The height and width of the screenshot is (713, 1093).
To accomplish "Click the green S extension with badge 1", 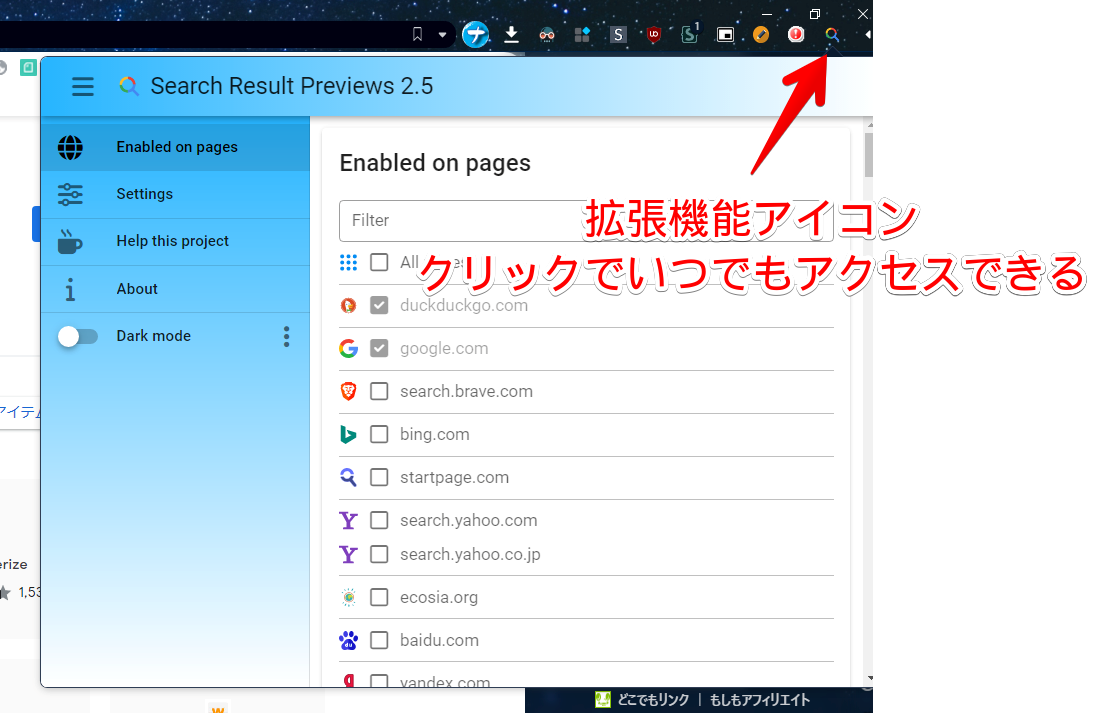I will click(x=689, y=33).
